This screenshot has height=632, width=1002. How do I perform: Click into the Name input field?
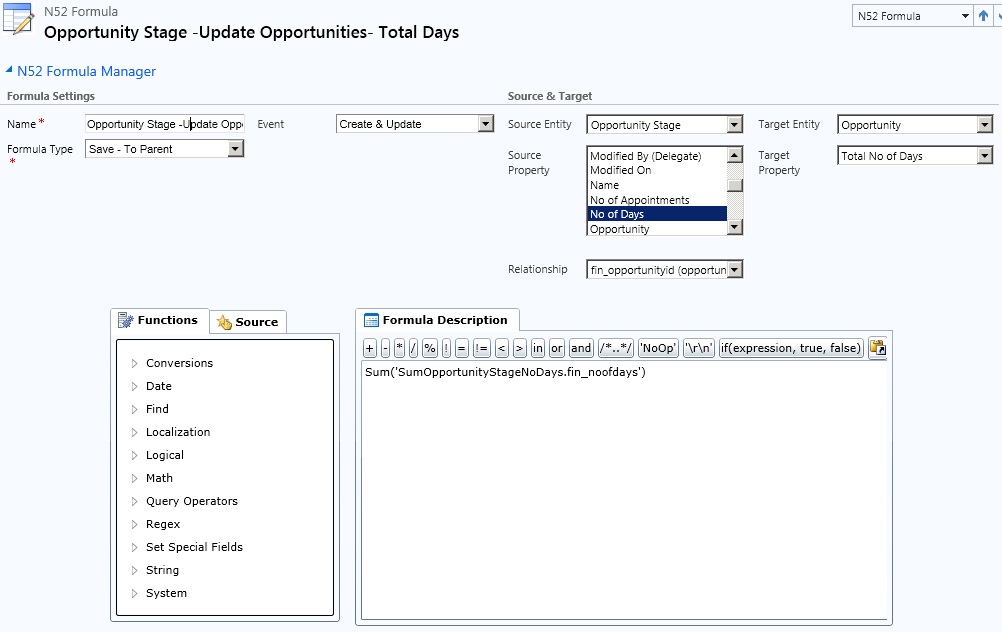click(x=165, y=124)
